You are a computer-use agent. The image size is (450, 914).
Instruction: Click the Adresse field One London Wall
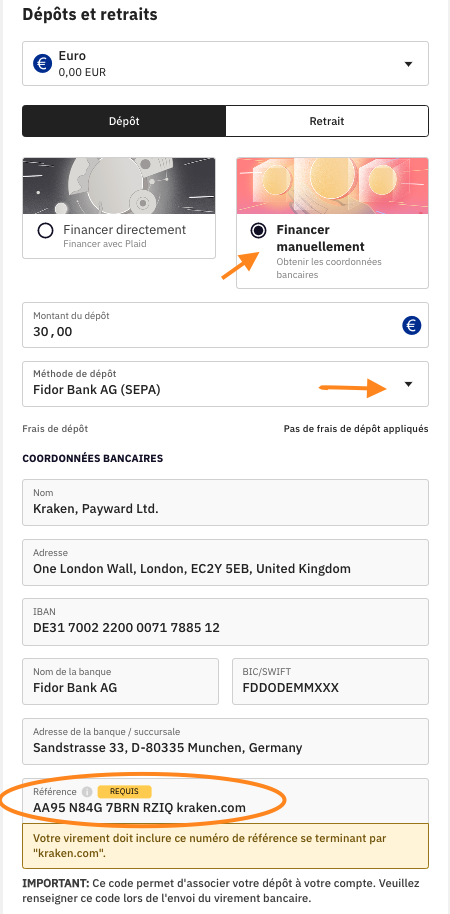pyautogui.click(x=226, y=562)
